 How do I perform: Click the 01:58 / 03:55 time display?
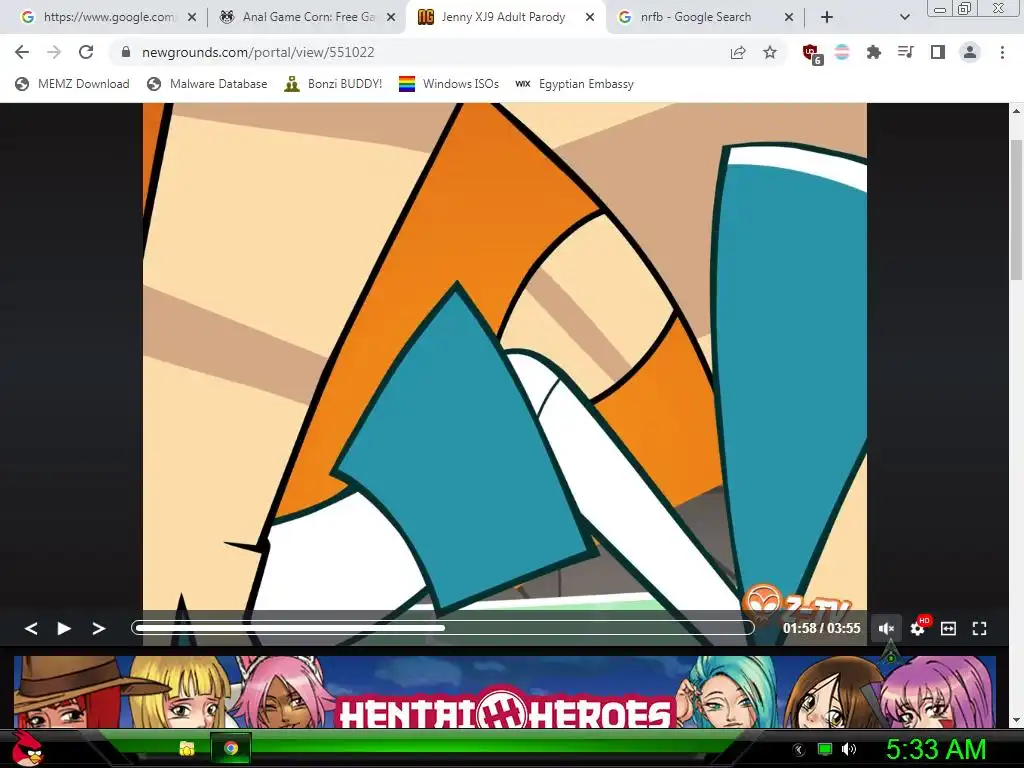tap(822, 628)
